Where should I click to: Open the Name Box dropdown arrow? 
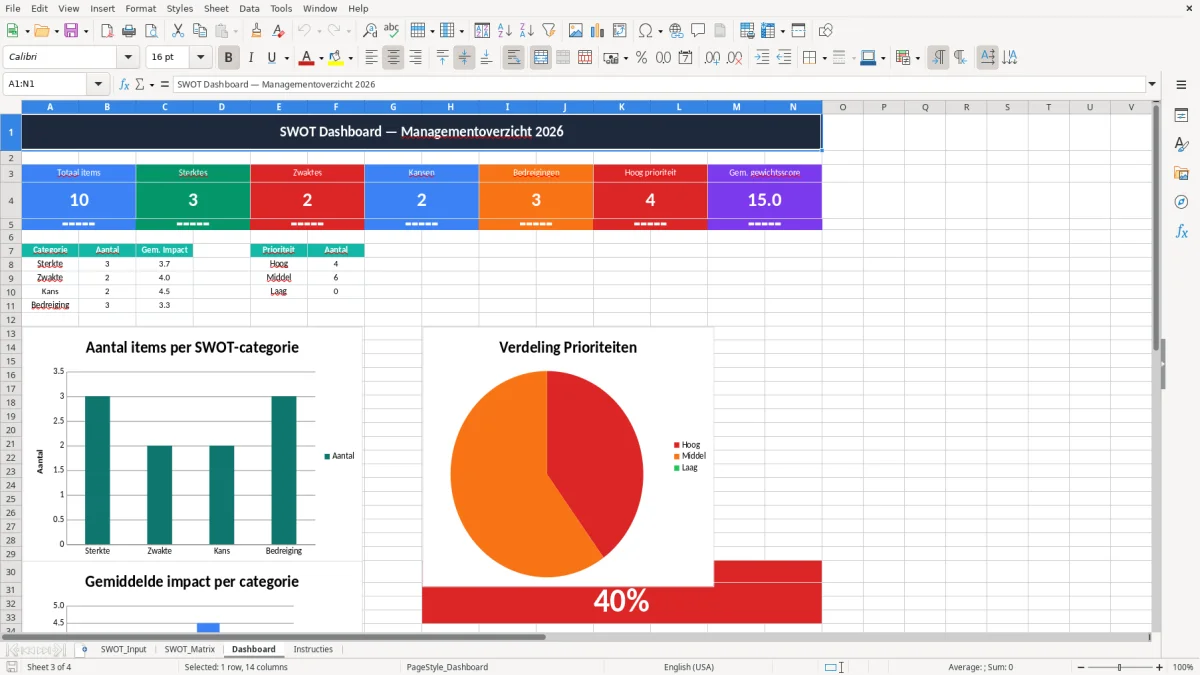click(98, 84)
